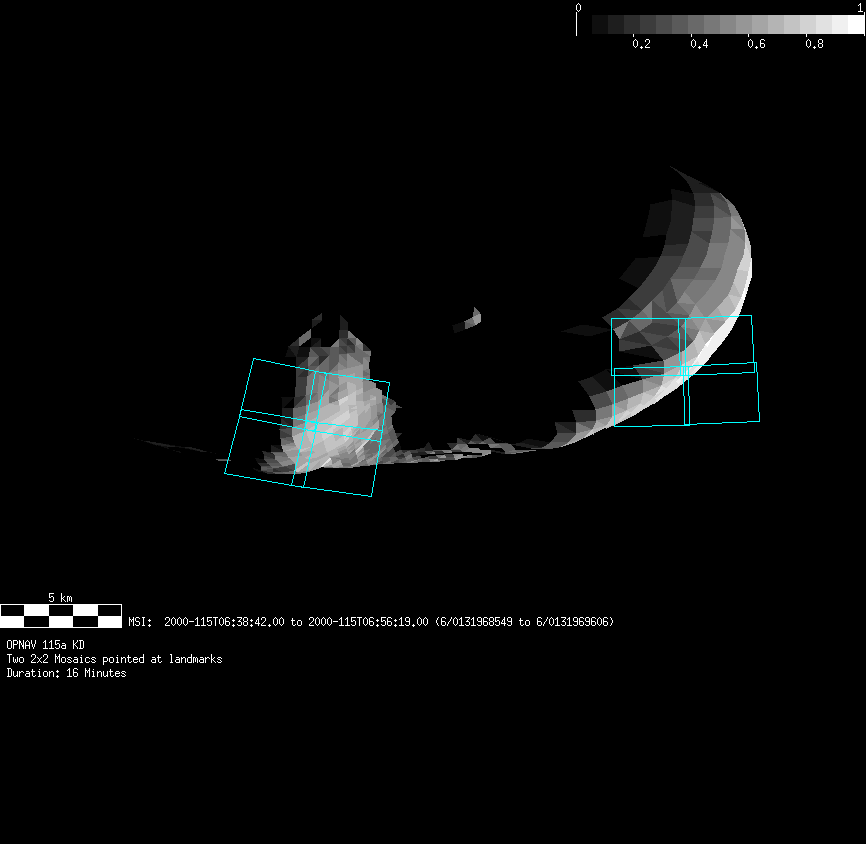
Task: Select the small isolated facet above asteroid center
Action: [468, 322]
